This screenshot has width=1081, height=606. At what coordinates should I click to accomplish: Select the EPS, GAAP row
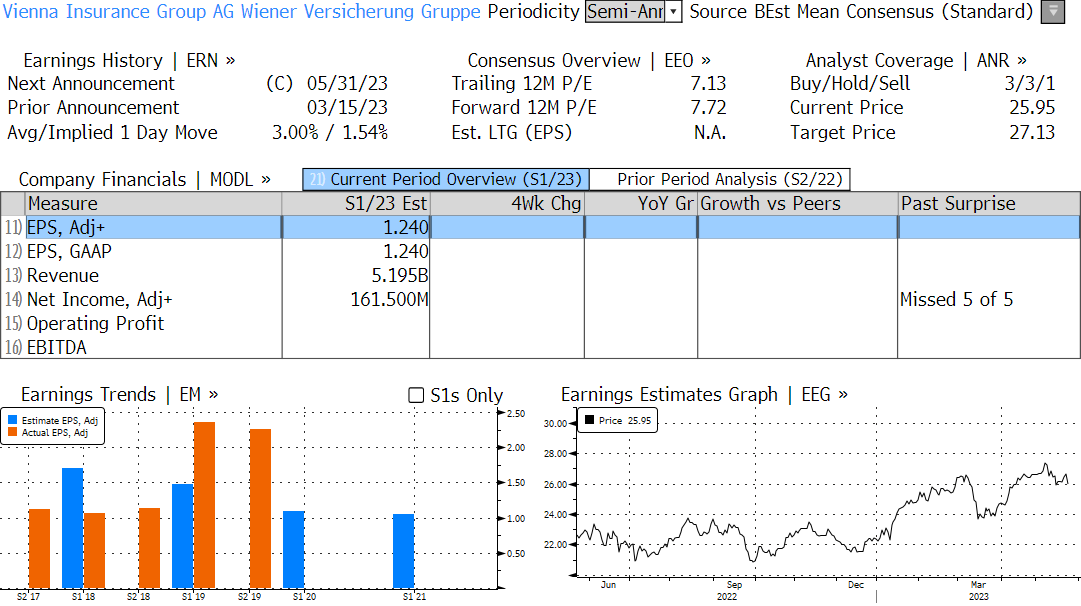click(x=540, y=252)
